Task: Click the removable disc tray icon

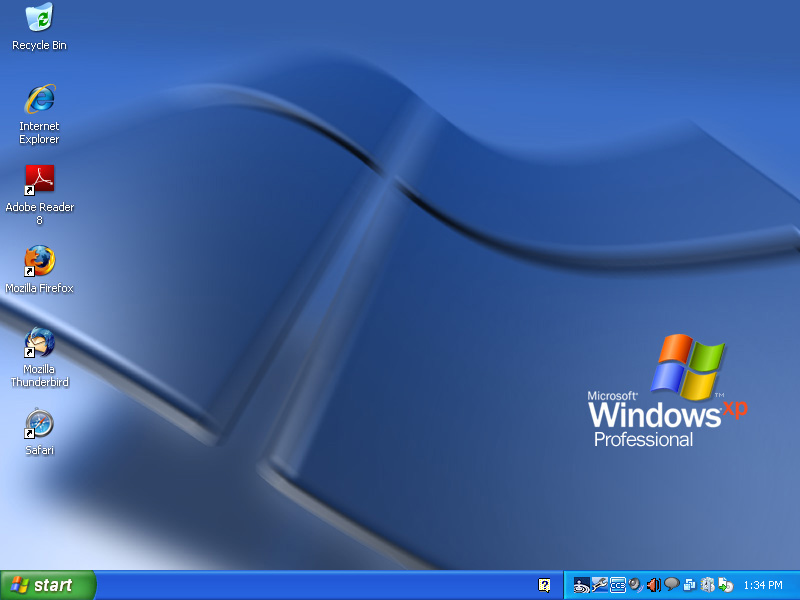Action: pyautogui.click(x=725, y=585)
